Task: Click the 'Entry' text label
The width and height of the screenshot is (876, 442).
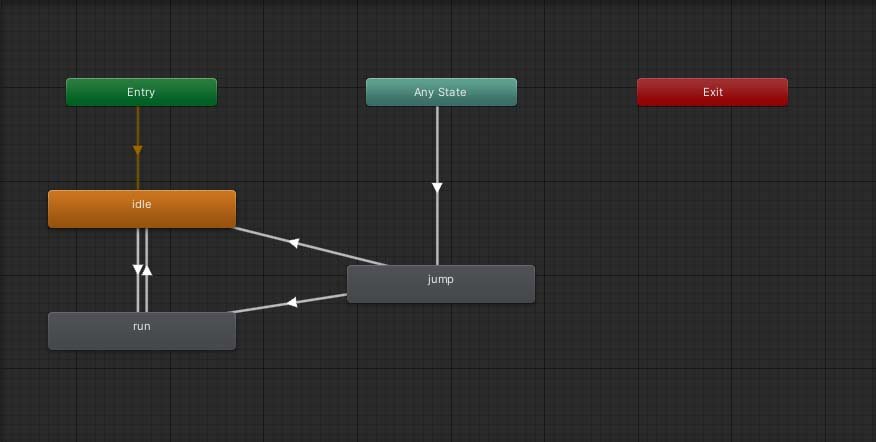Action: (141, 92)
